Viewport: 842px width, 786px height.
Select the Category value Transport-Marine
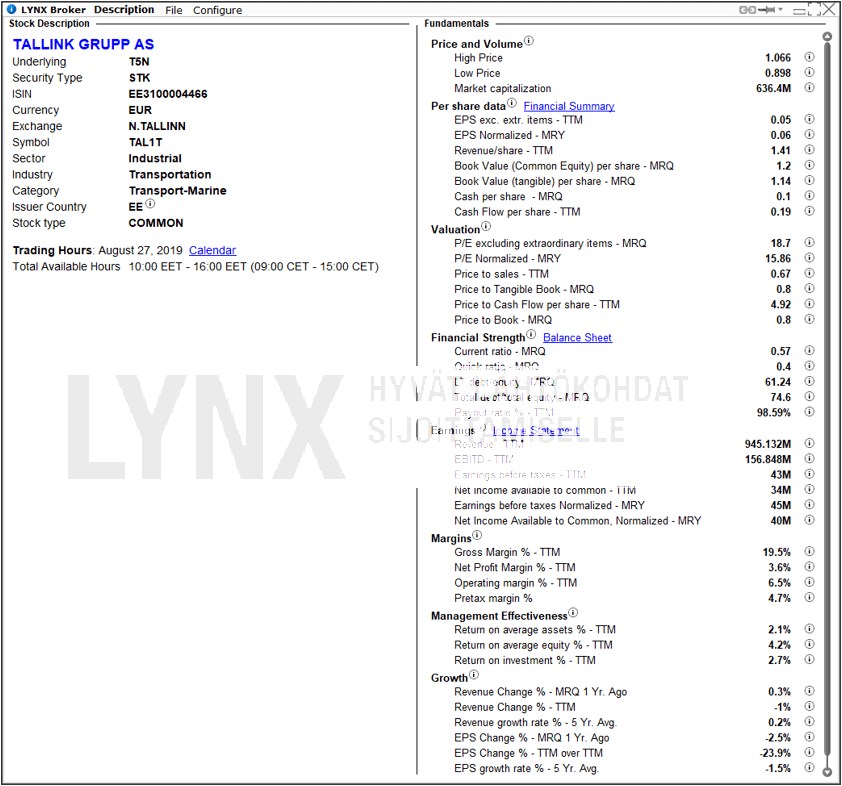(x=178, y=191)
